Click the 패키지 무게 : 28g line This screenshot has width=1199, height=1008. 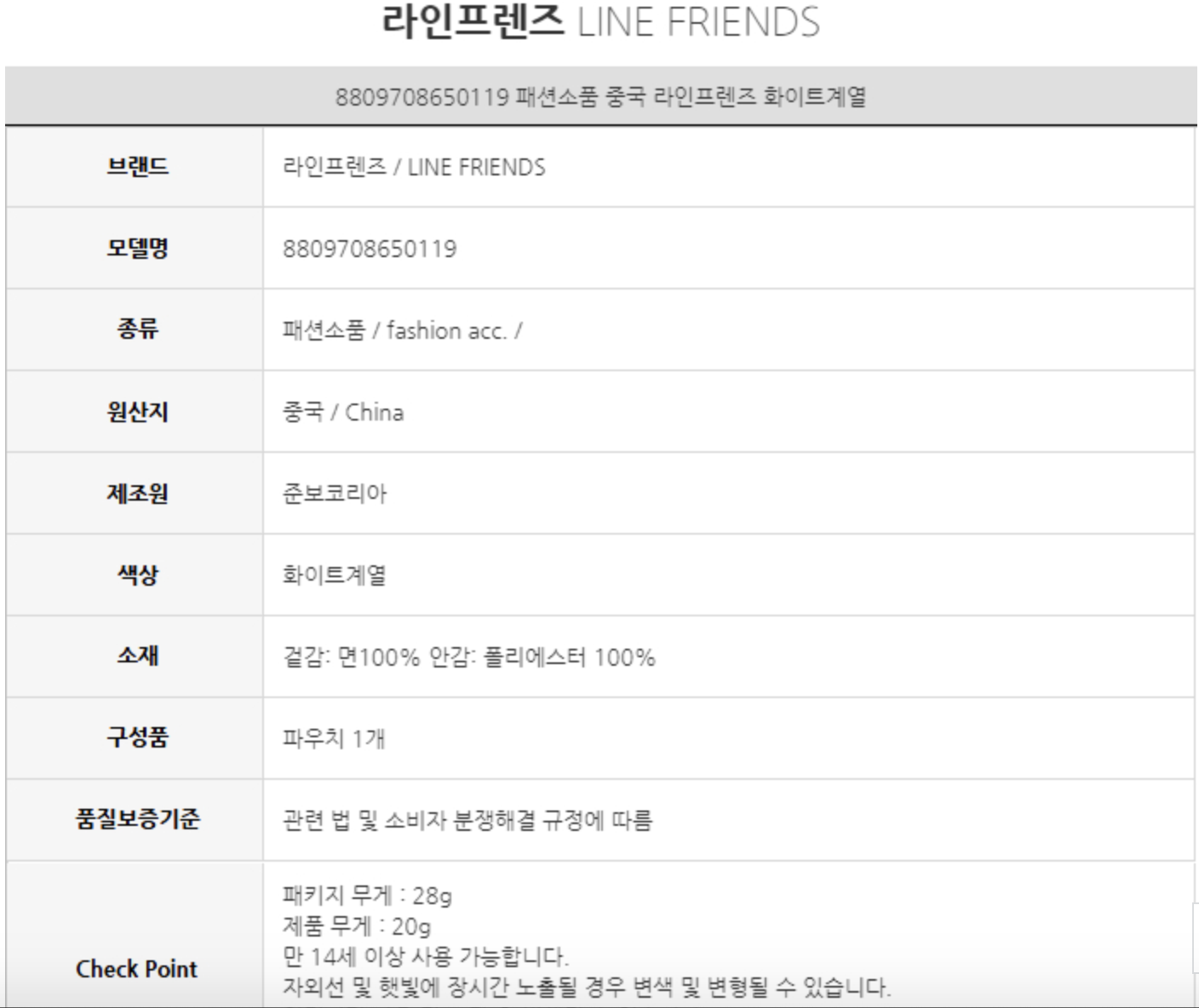(367, 896)
